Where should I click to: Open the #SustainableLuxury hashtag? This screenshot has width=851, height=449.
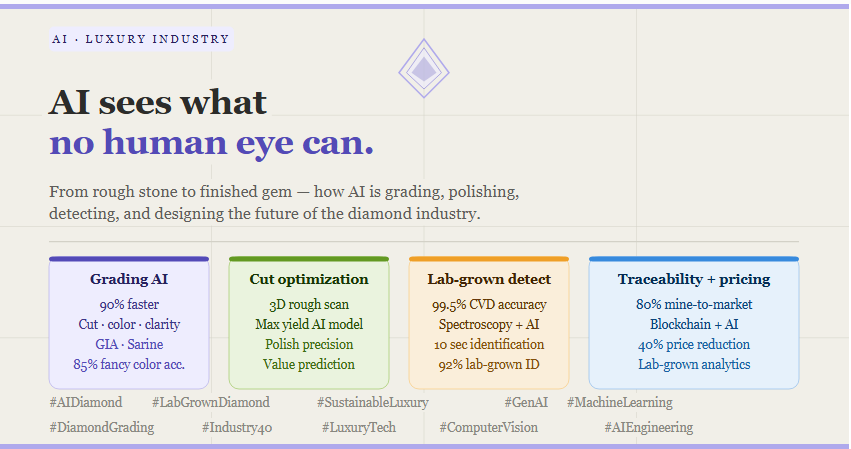click(373, 402)
